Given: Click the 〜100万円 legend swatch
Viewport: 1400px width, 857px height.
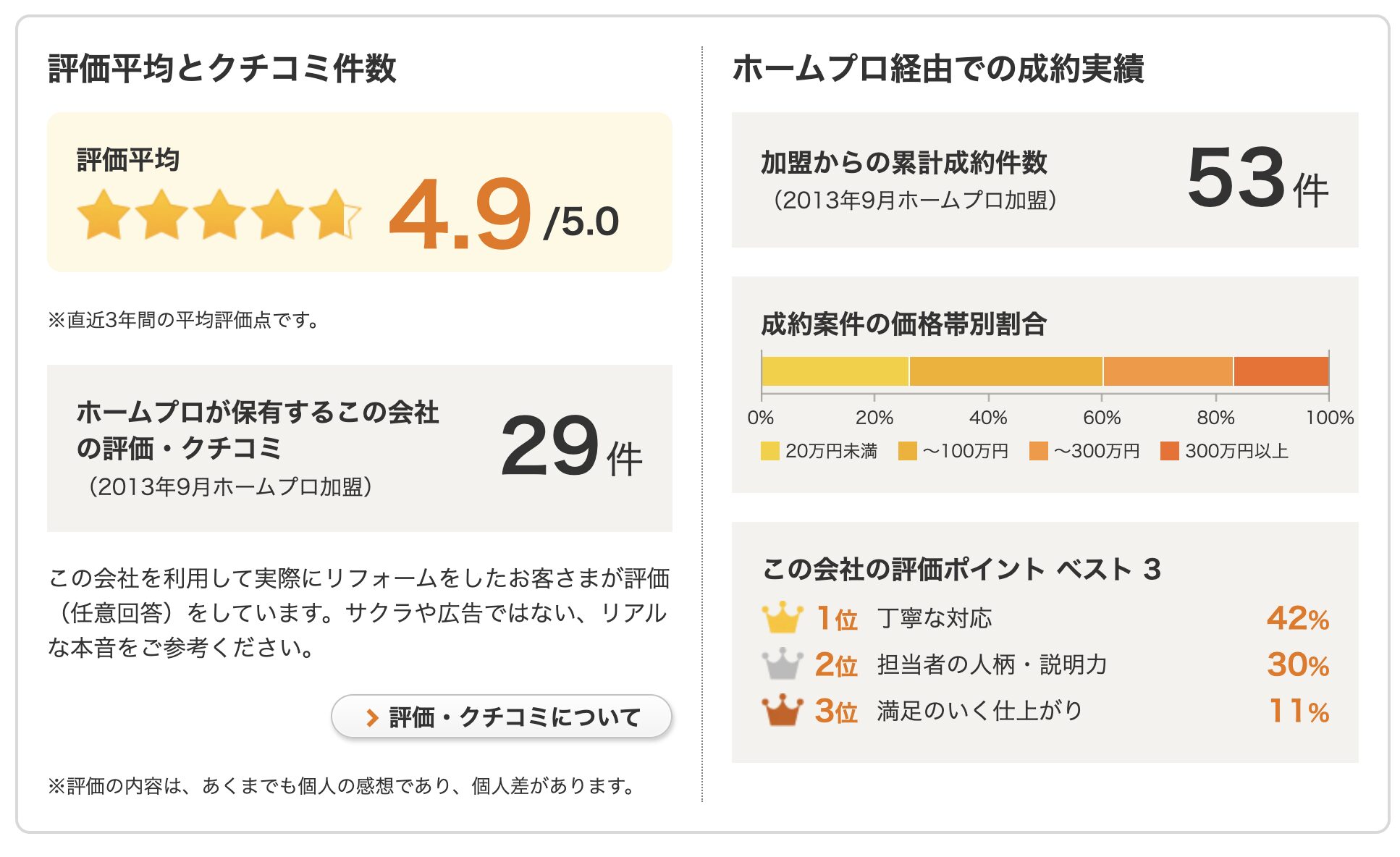Looking at the screenshot, I should [907, 451].
